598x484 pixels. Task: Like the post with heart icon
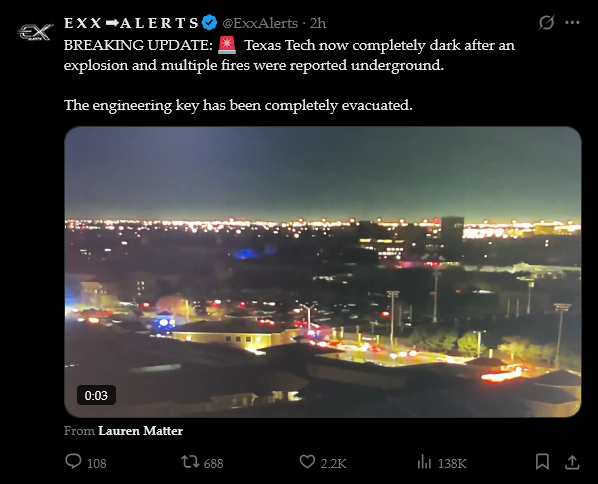point(307,462)
